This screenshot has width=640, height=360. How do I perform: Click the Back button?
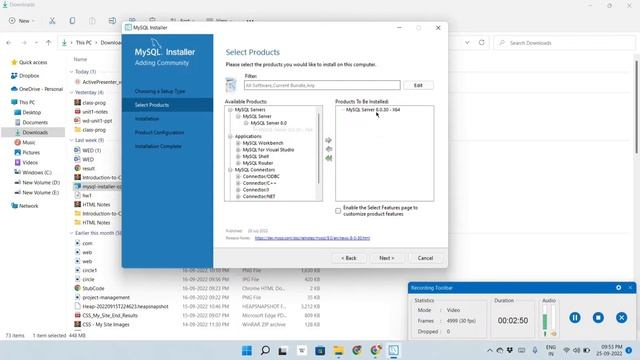coord(349,258)
